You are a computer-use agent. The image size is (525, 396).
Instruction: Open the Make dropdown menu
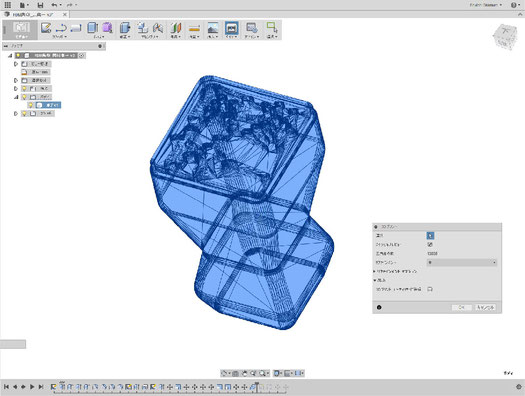click(x=231, y=36)
